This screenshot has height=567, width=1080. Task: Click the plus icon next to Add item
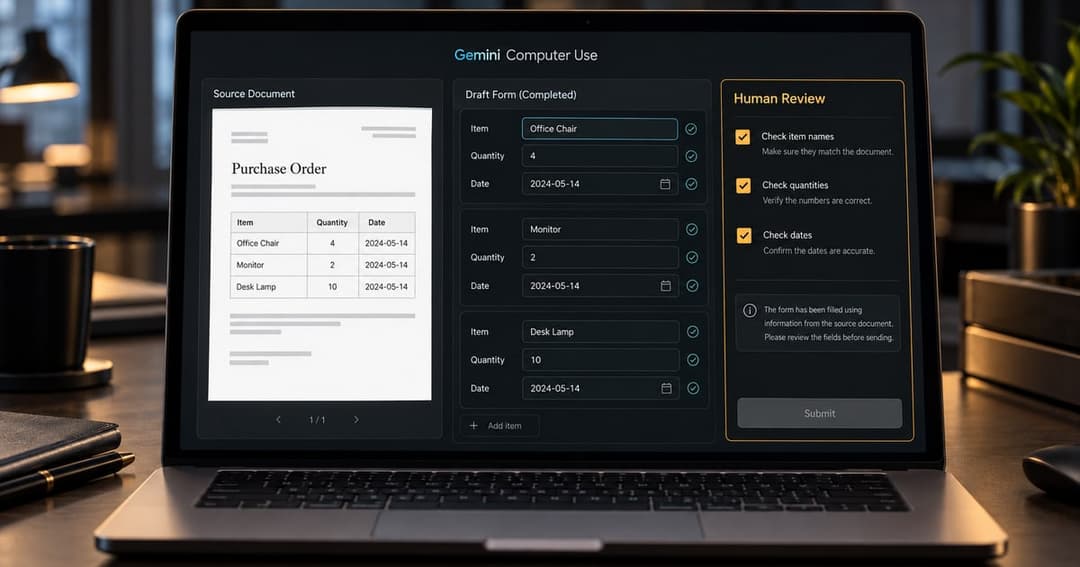pos(473,426)
